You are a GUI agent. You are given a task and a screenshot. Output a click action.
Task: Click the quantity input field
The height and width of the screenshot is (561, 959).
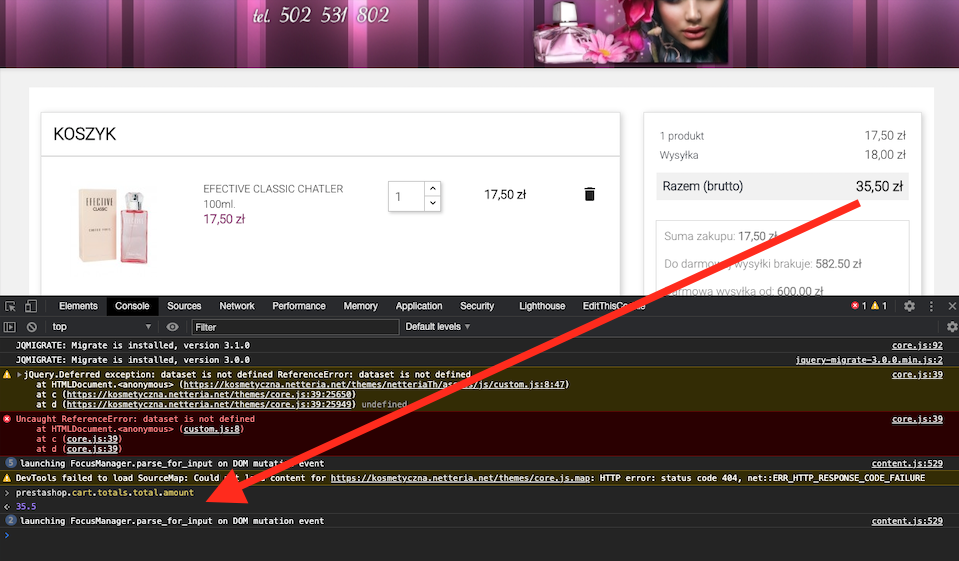[406, 196]
